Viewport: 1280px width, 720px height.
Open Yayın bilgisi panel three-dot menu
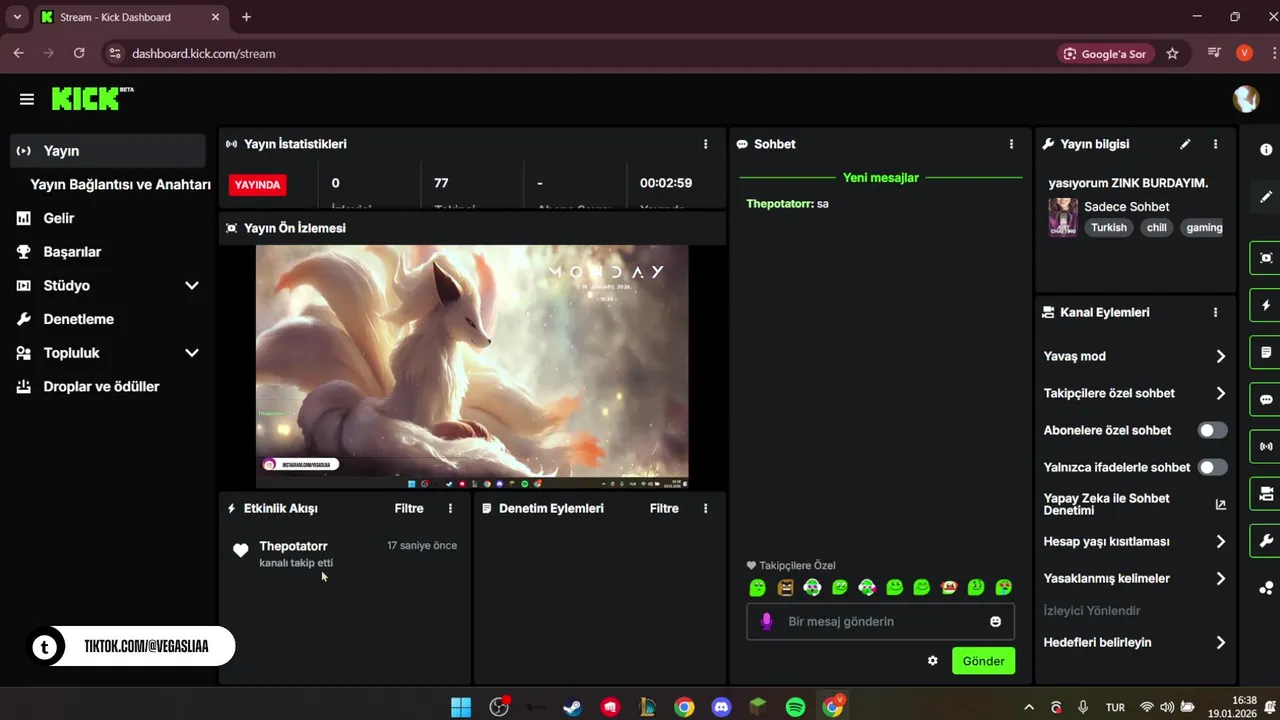pyautogui.click(x=1215, y=144)
